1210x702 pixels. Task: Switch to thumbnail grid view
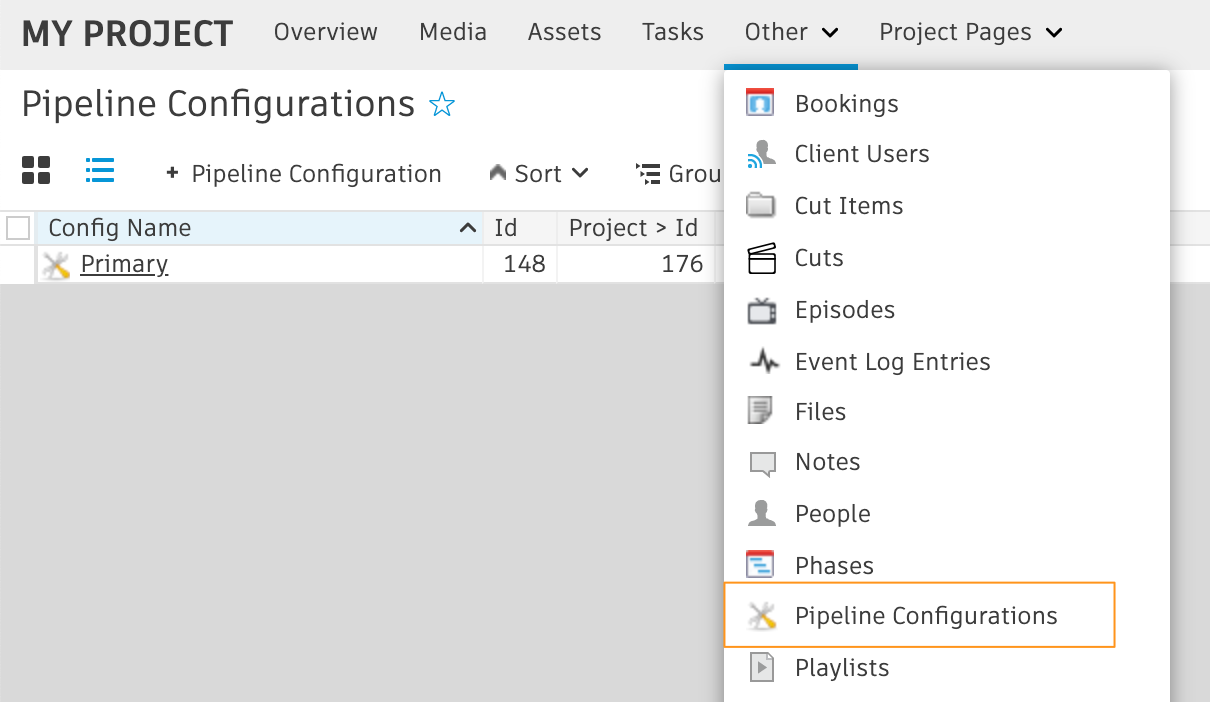[x=36, y=171]
